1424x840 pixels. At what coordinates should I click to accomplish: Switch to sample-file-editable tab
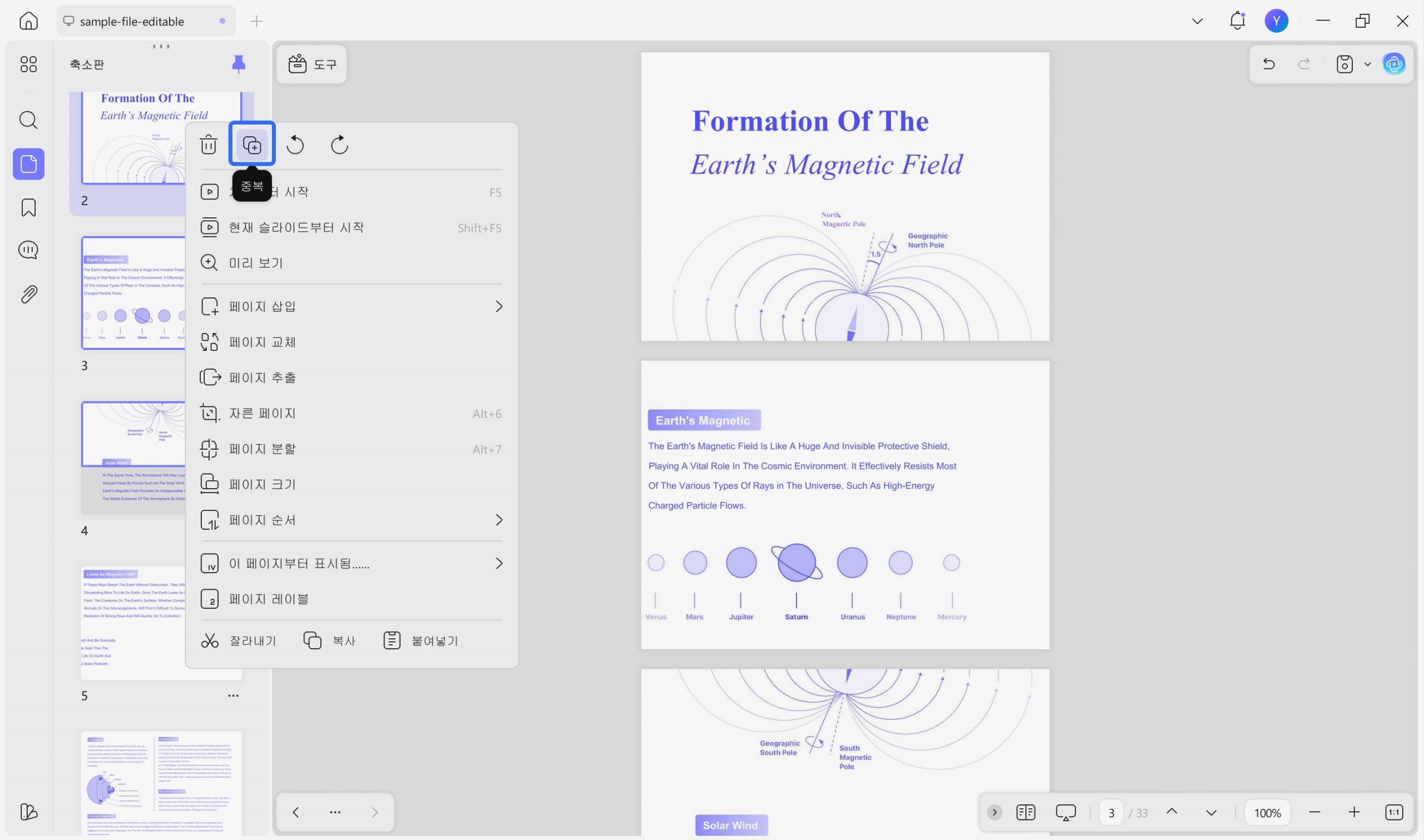[x=146, y=21]
